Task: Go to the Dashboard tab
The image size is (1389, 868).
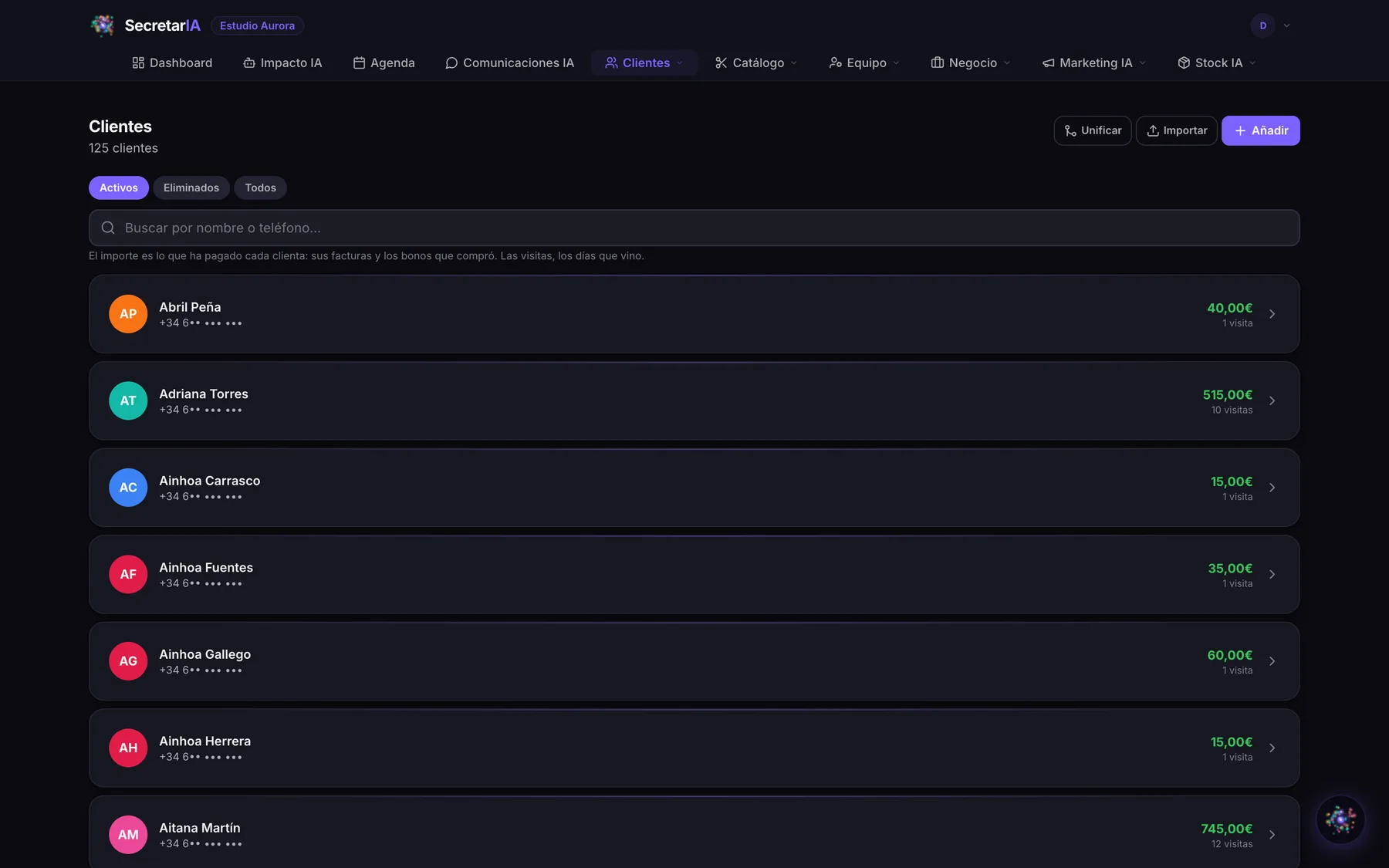Action: [172, 62]
